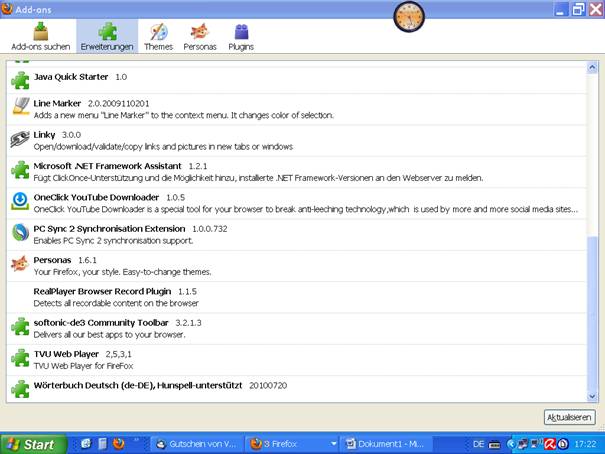Image resolution: width=605 pixels, height=454 pixels.
Task: Open the Windows Start menu
Action: [x=34, y=444]
